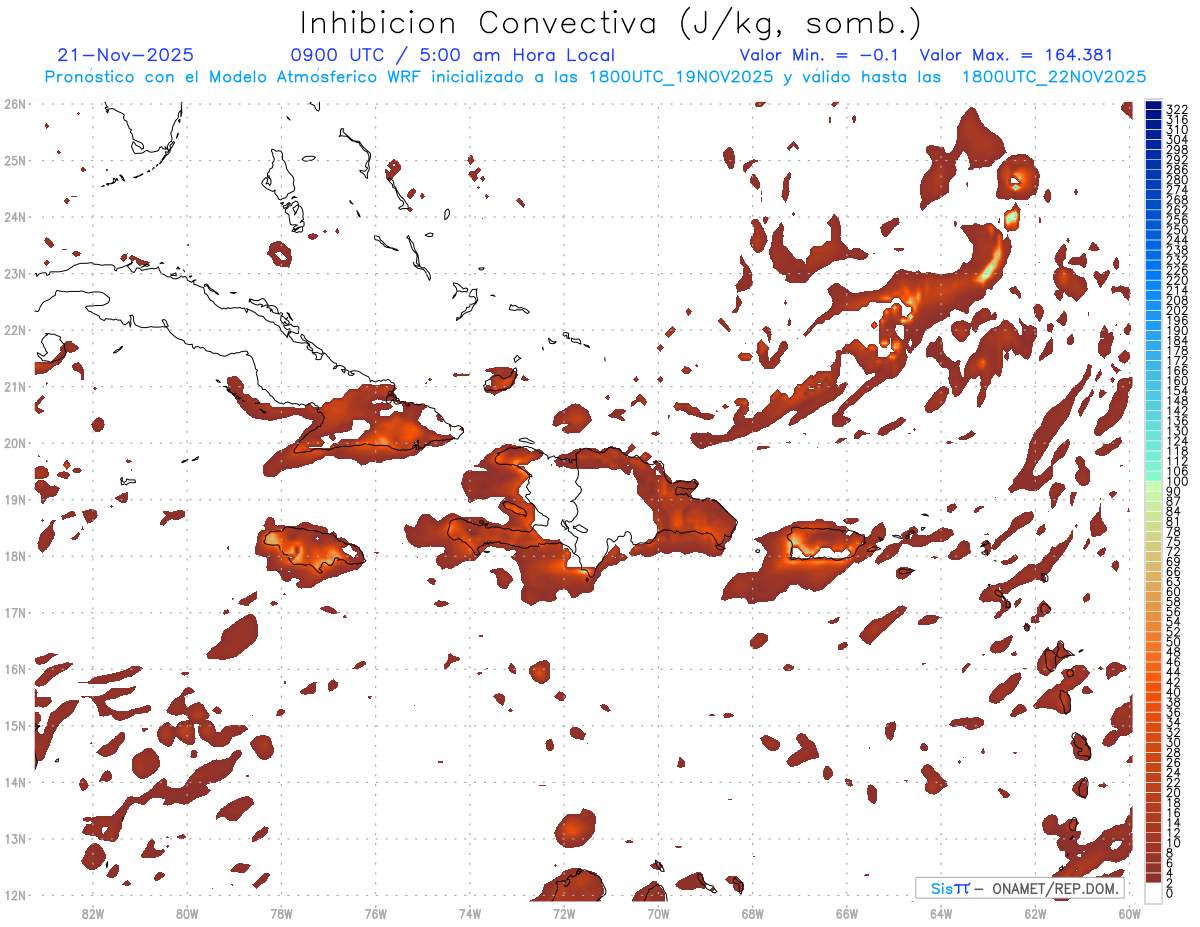Image resolution: width=1200 pixels, height=927 pixels.
Task: Click the '76W' longitude label
Action: click(x=375, y=913)
